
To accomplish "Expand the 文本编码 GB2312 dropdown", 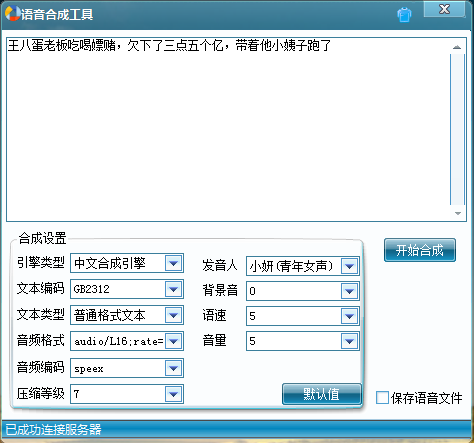I will click(173, 289).
